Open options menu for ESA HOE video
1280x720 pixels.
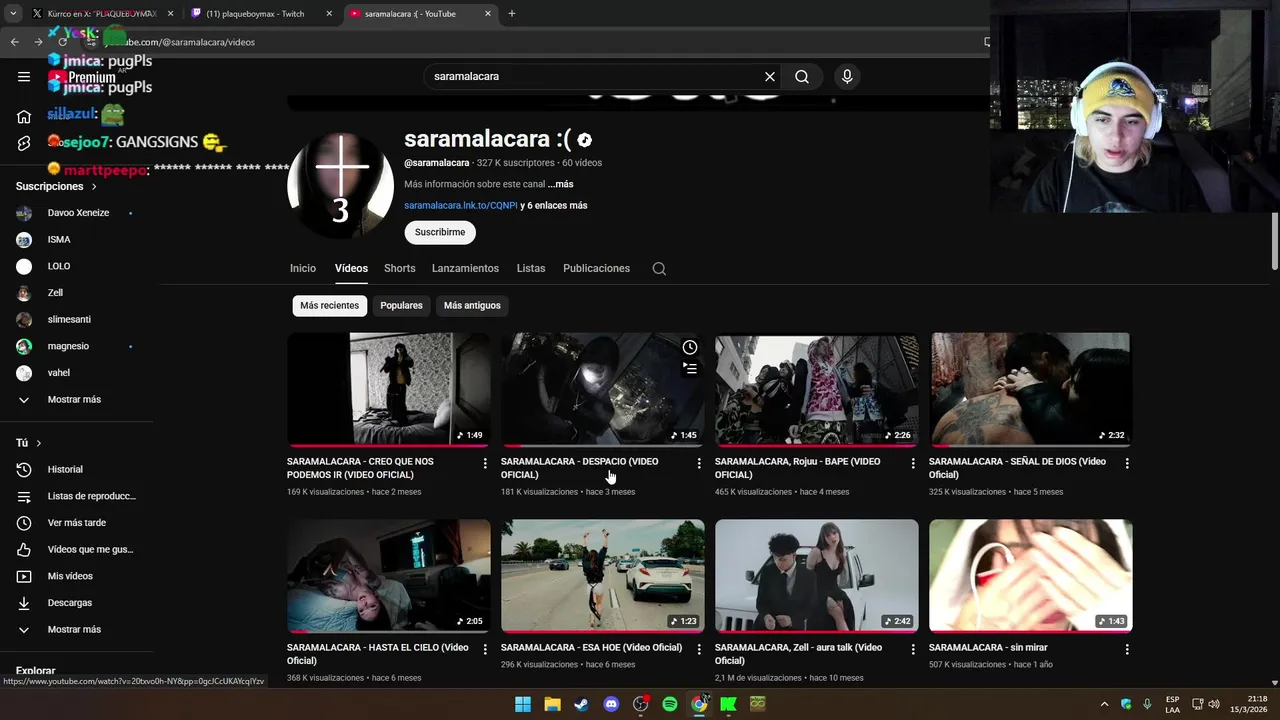pos(699,649)
